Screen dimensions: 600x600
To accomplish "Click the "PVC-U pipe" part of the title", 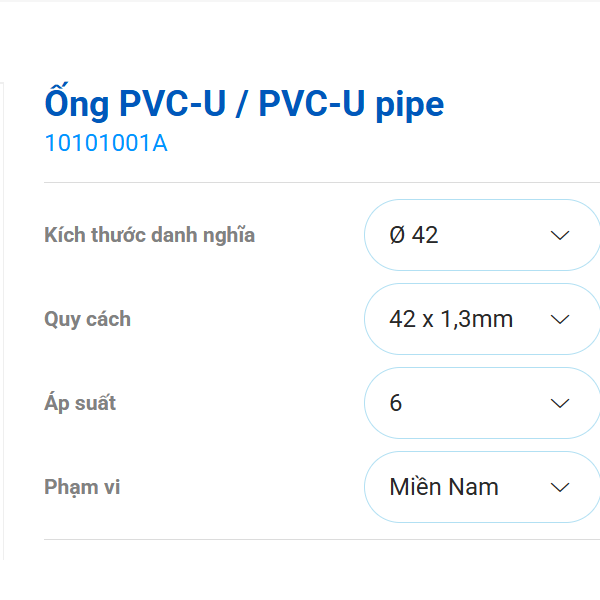I will [351, 104].
